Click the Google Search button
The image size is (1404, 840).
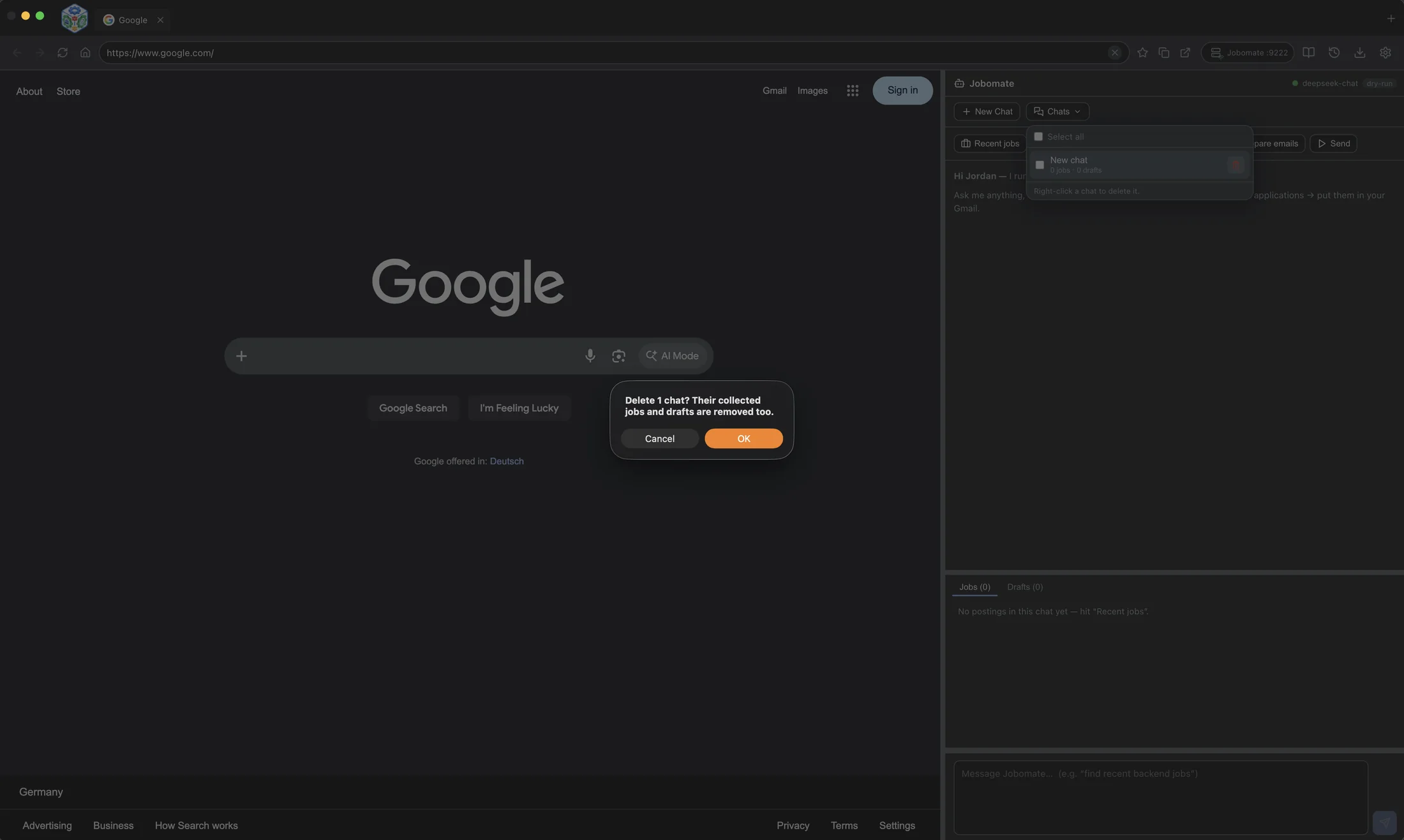[413, 408]
